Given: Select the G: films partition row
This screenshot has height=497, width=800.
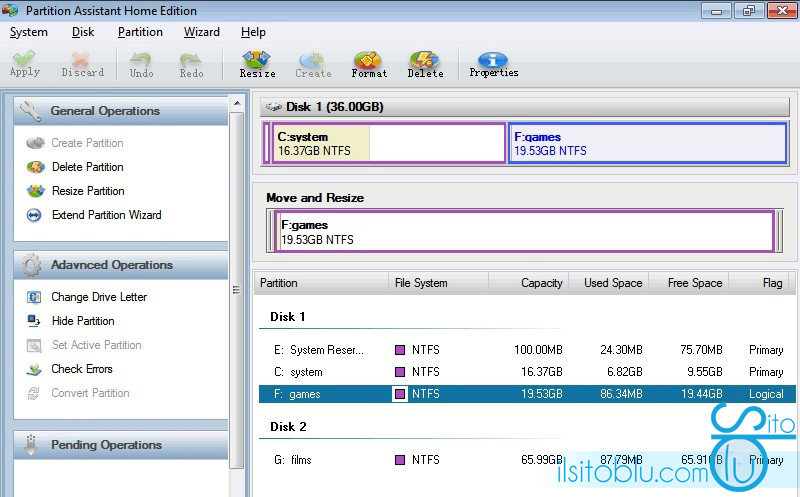Looking at the screenshot, I should (x=527, y=460).
